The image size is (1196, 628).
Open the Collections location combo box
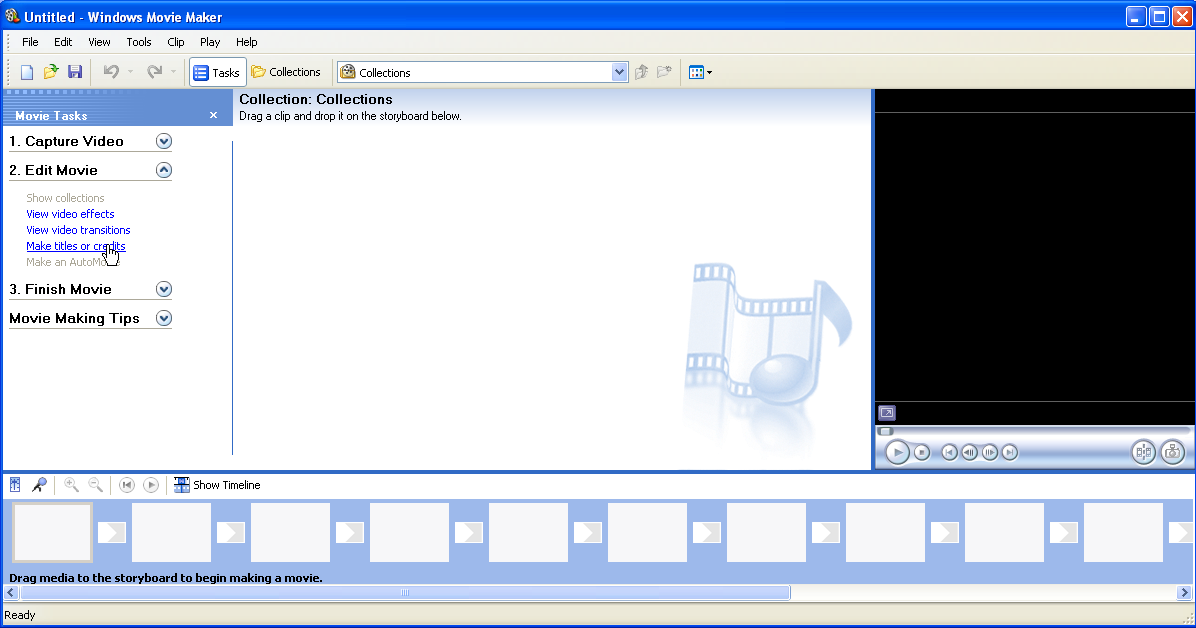coord(483,72)
